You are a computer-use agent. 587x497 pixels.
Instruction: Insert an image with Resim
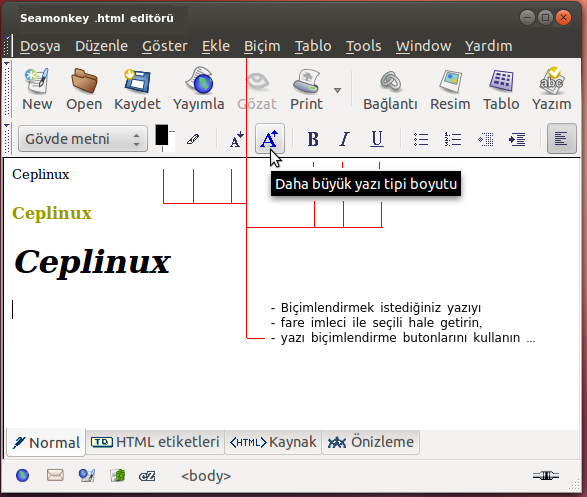450,89
